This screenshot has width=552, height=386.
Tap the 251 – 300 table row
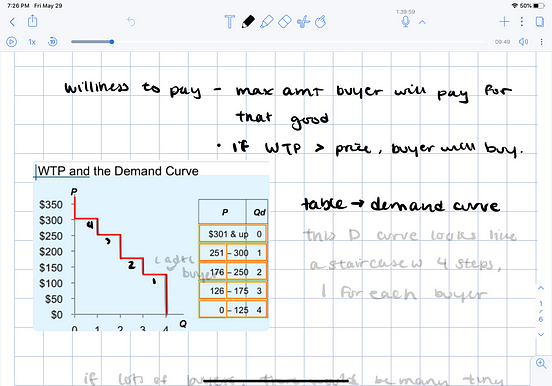(233, 253)
